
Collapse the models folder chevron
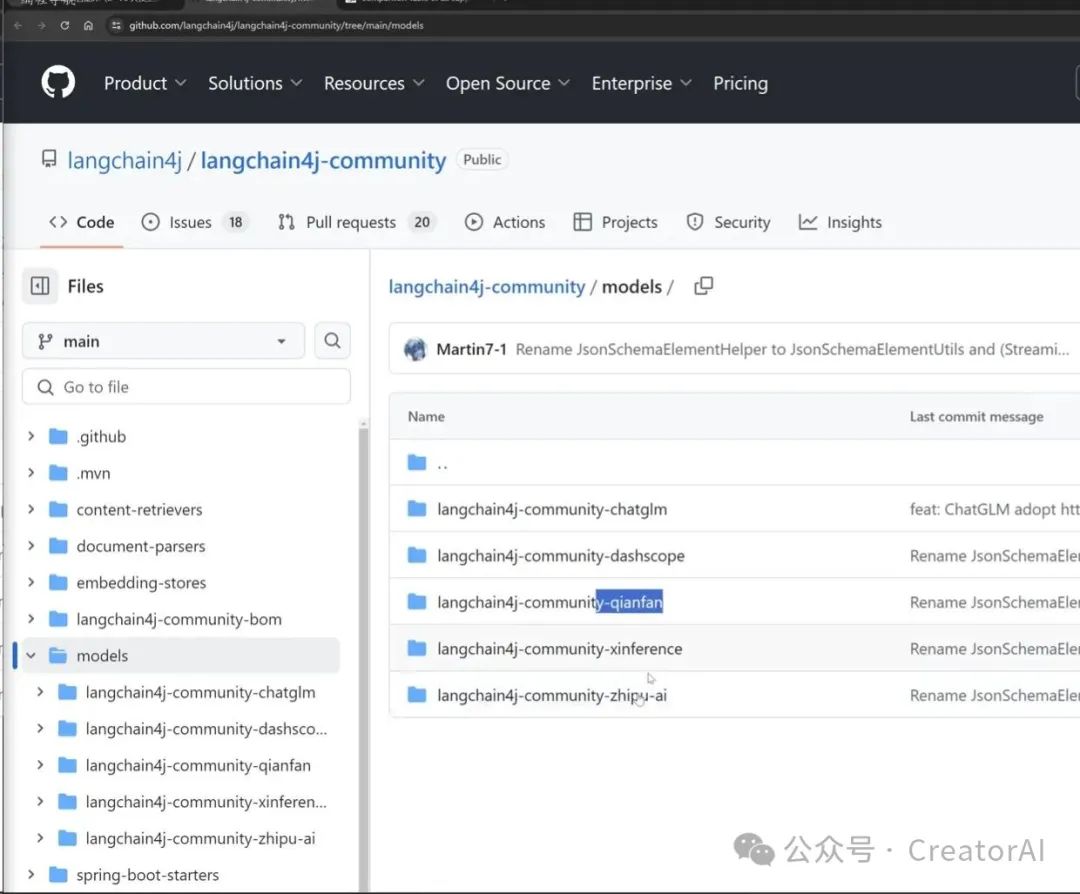(x=31, y=655)
